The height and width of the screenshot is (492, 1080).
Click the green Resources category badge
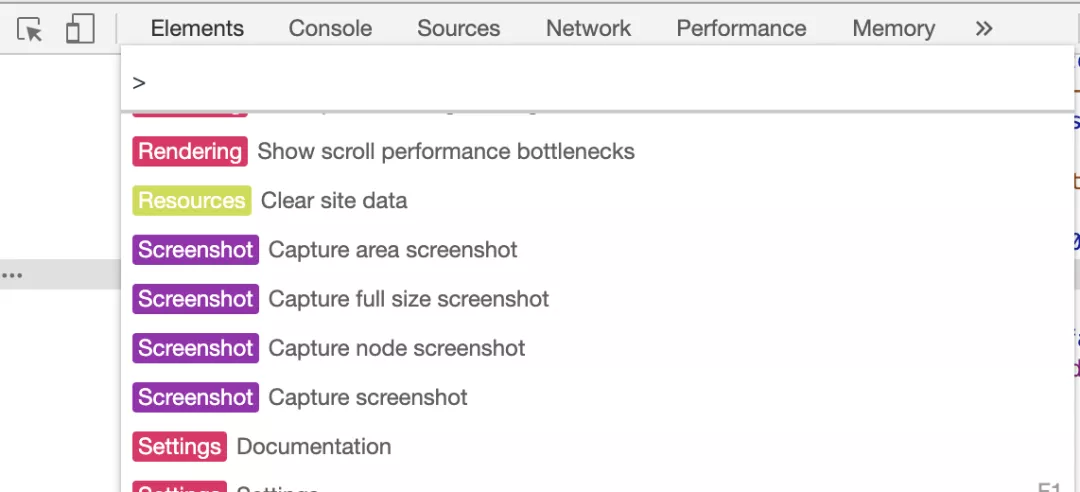pyautogui.click(x=191, y=201)
